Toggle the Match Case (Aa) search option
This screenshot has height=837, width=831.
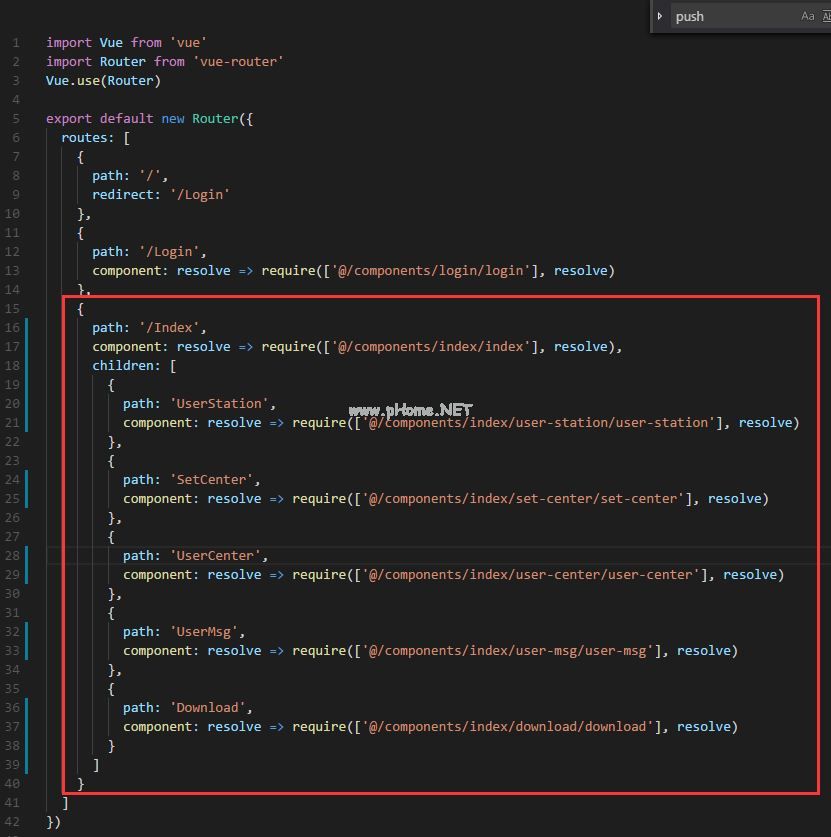coord(808,17)
